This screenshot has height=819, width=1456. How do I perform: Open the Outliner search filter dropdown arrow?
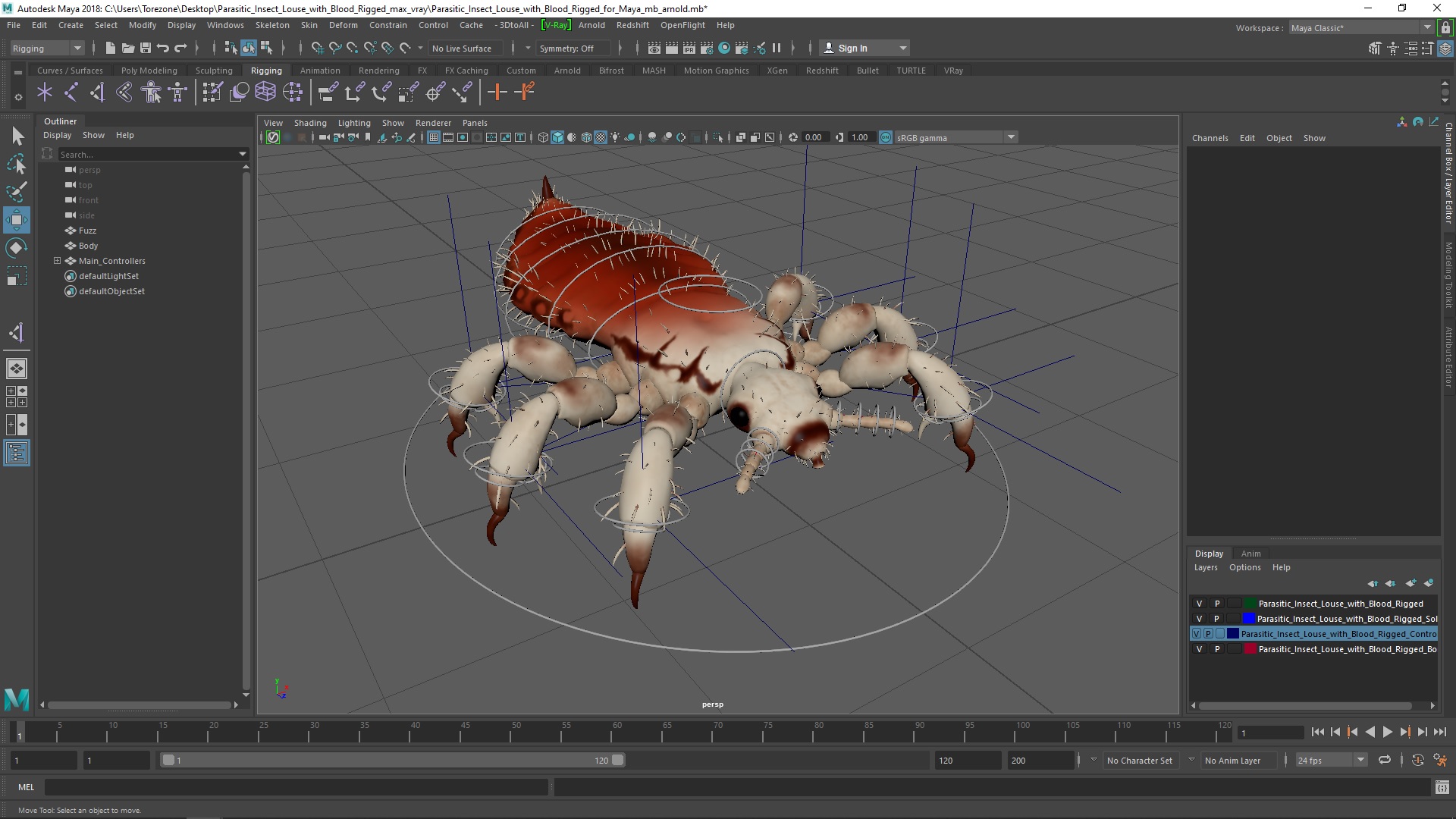pos(243,154)
